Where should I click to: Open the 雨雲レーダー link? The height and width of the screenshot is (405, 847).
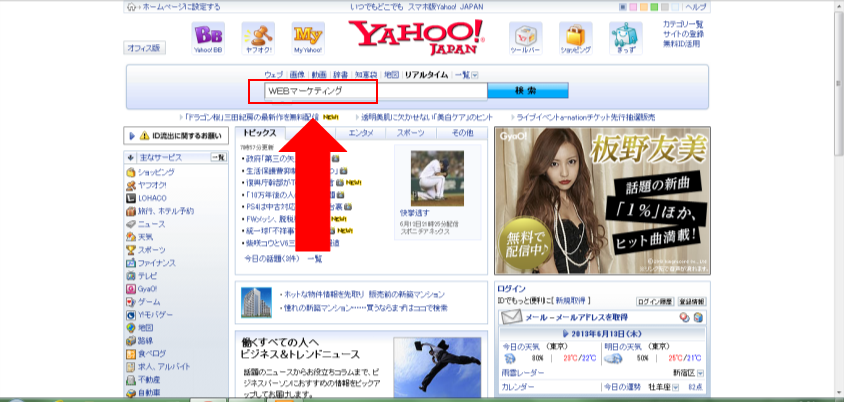(523, 373)
